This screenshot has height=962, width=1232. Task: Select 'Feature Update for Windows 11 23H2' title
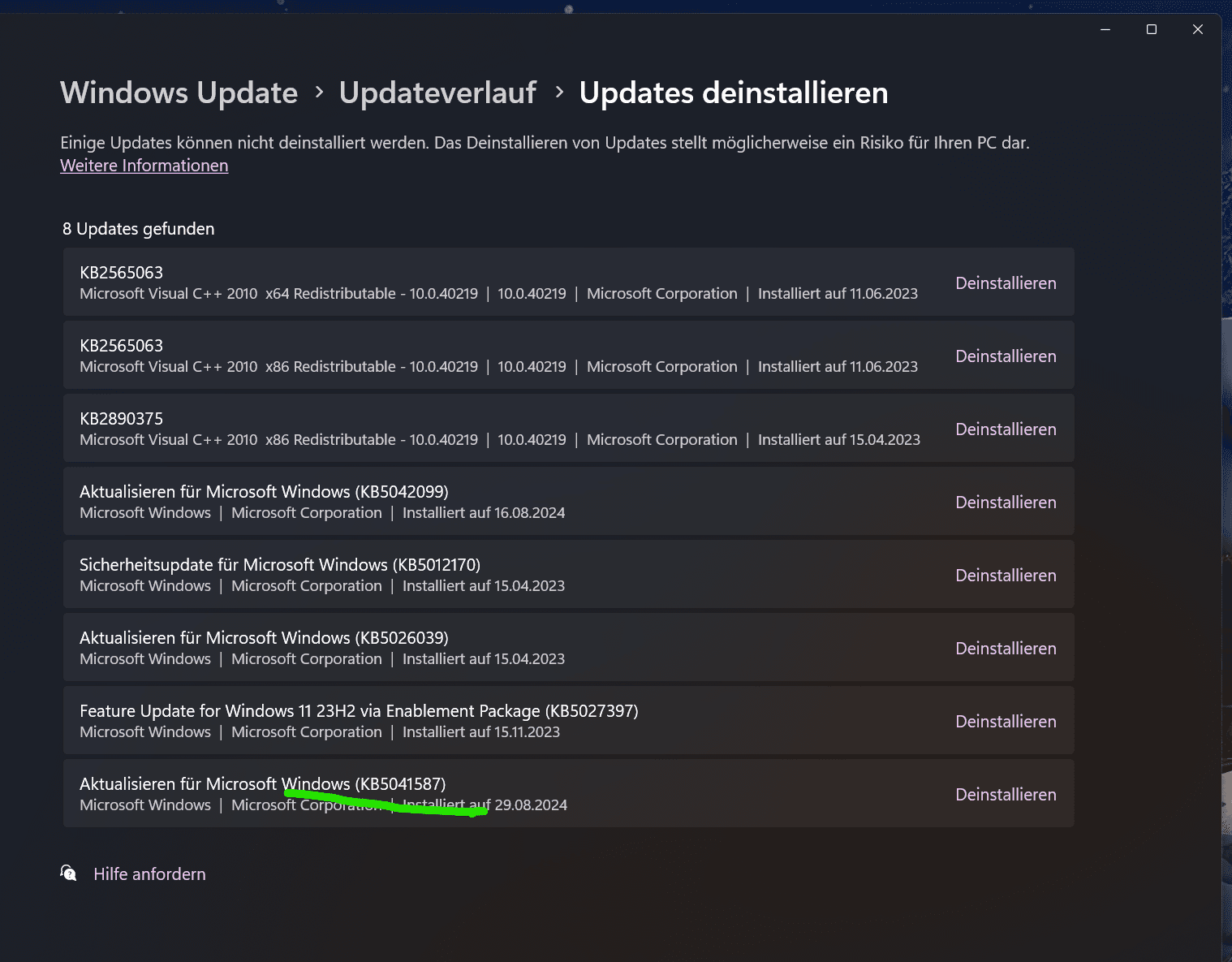359,711
